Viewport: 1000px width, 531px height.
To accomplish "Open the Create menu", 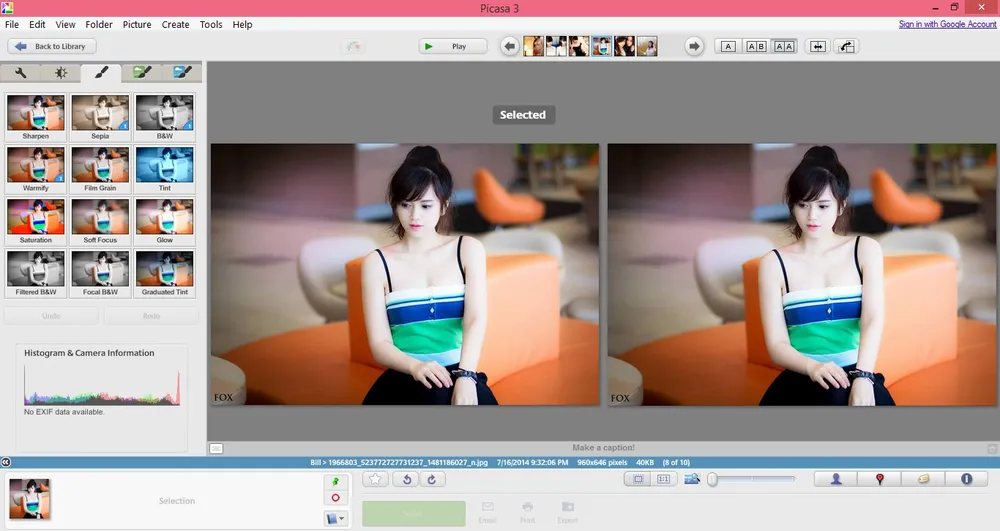I will [175, 24].
